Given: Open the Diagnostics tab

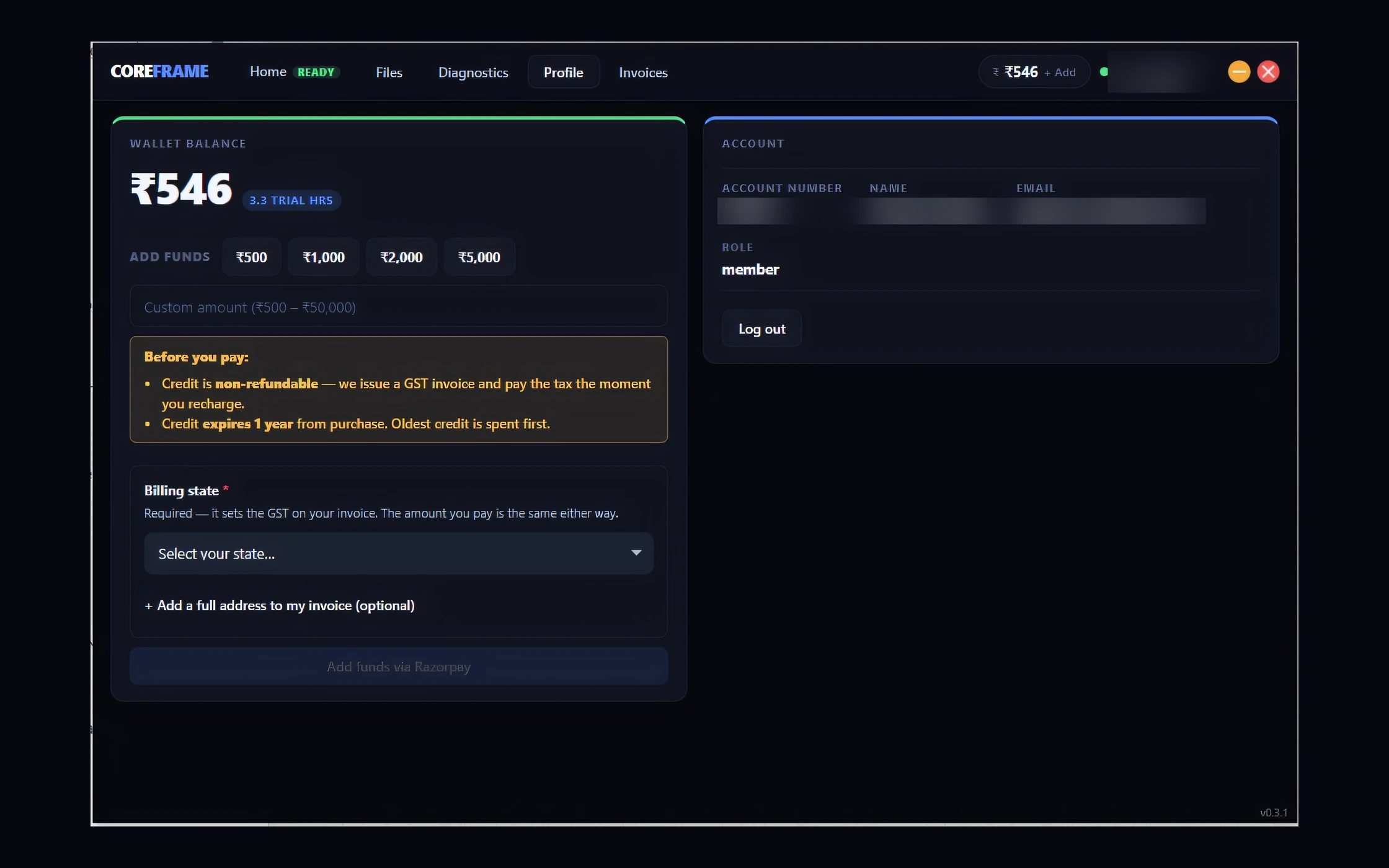Looking at the screenshot, I should pyautogui.click(x=473, y=73).
